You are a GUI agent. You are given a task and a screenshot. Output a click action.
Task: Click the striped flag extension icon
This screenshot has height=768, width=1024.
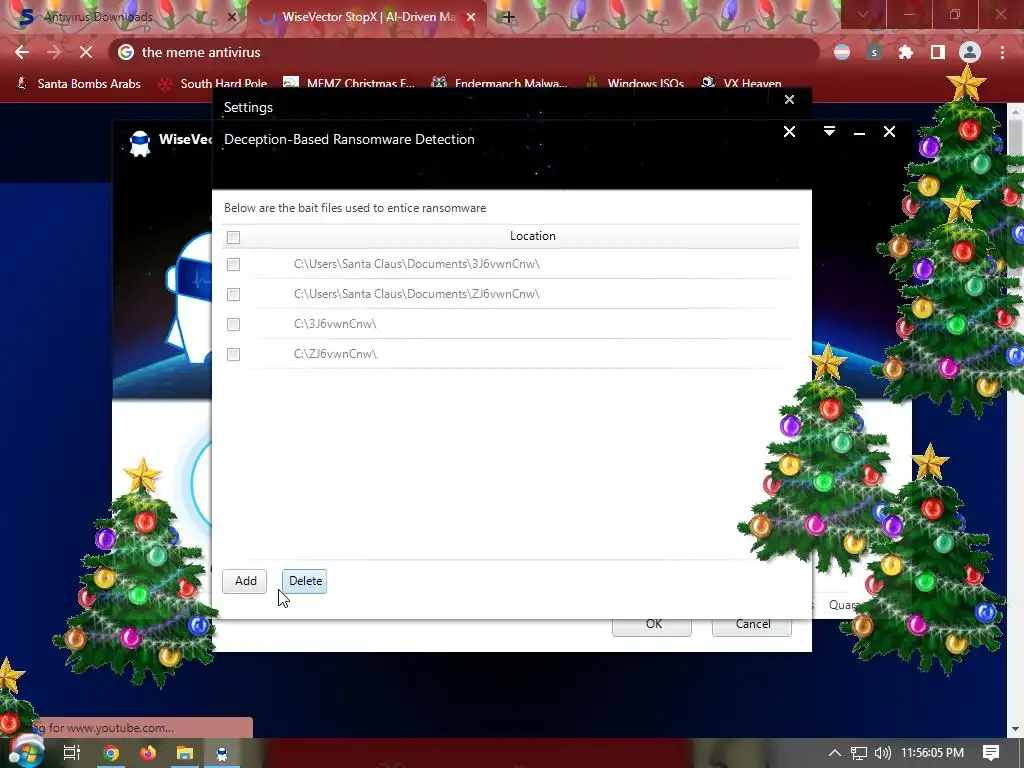842,52
